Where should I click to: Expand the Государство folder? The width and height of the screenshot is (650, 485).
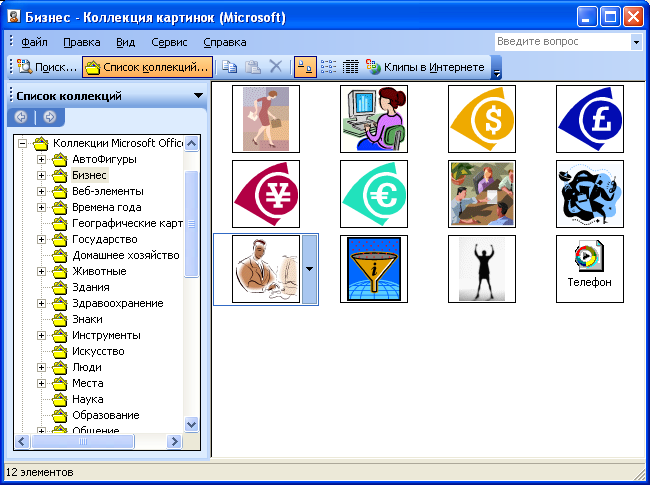(x=41, y=239)
